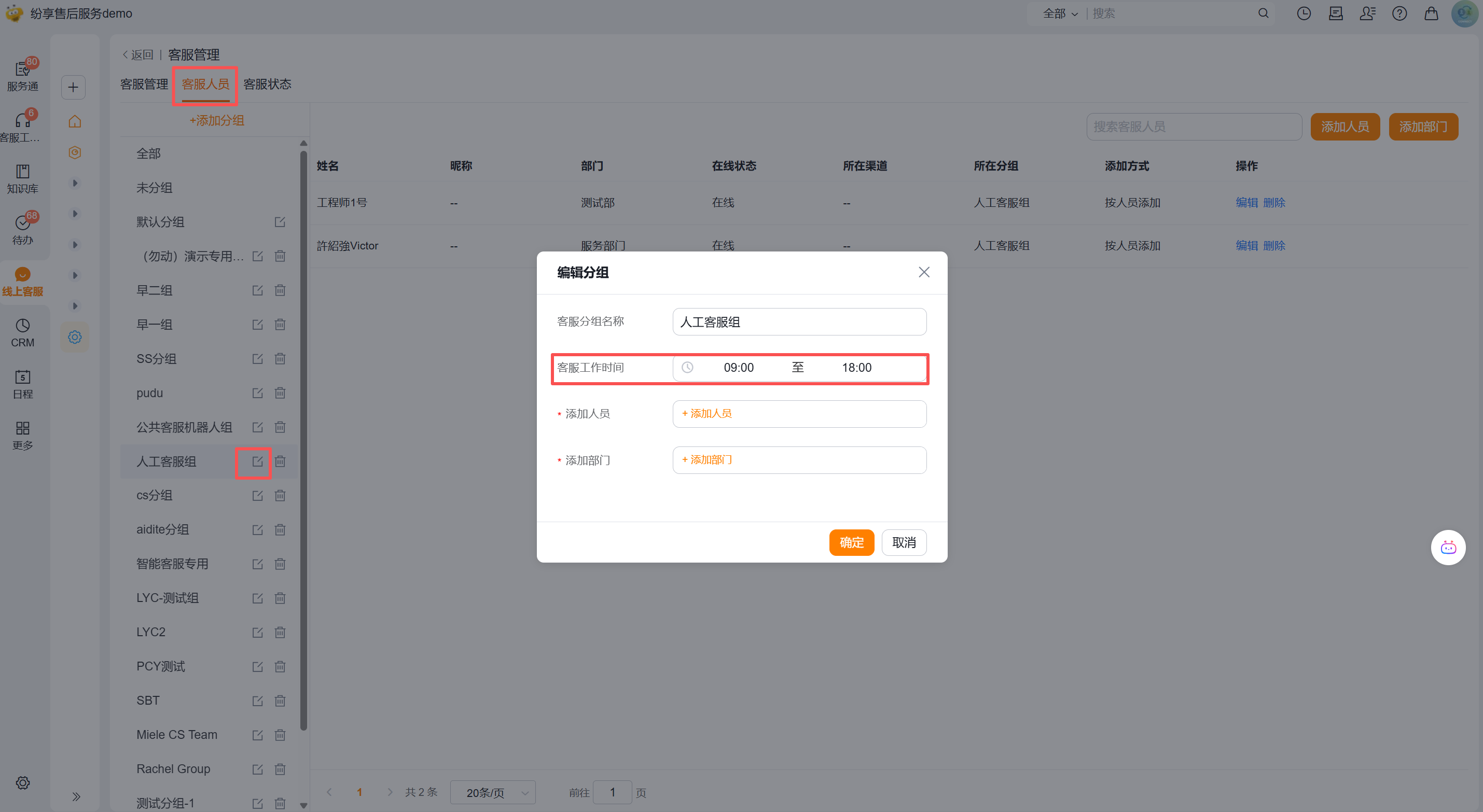Image resolution: width=1483 pixels, height=812 pixels.
Task: Delete the SS分组 group via trash icon
Action: [280, 358]
